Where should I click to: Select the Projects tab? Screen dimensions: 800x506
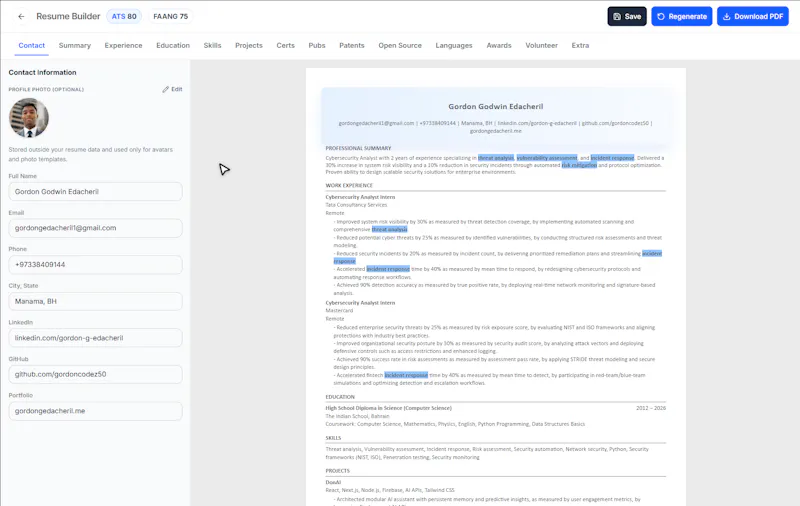pos(249,45)
